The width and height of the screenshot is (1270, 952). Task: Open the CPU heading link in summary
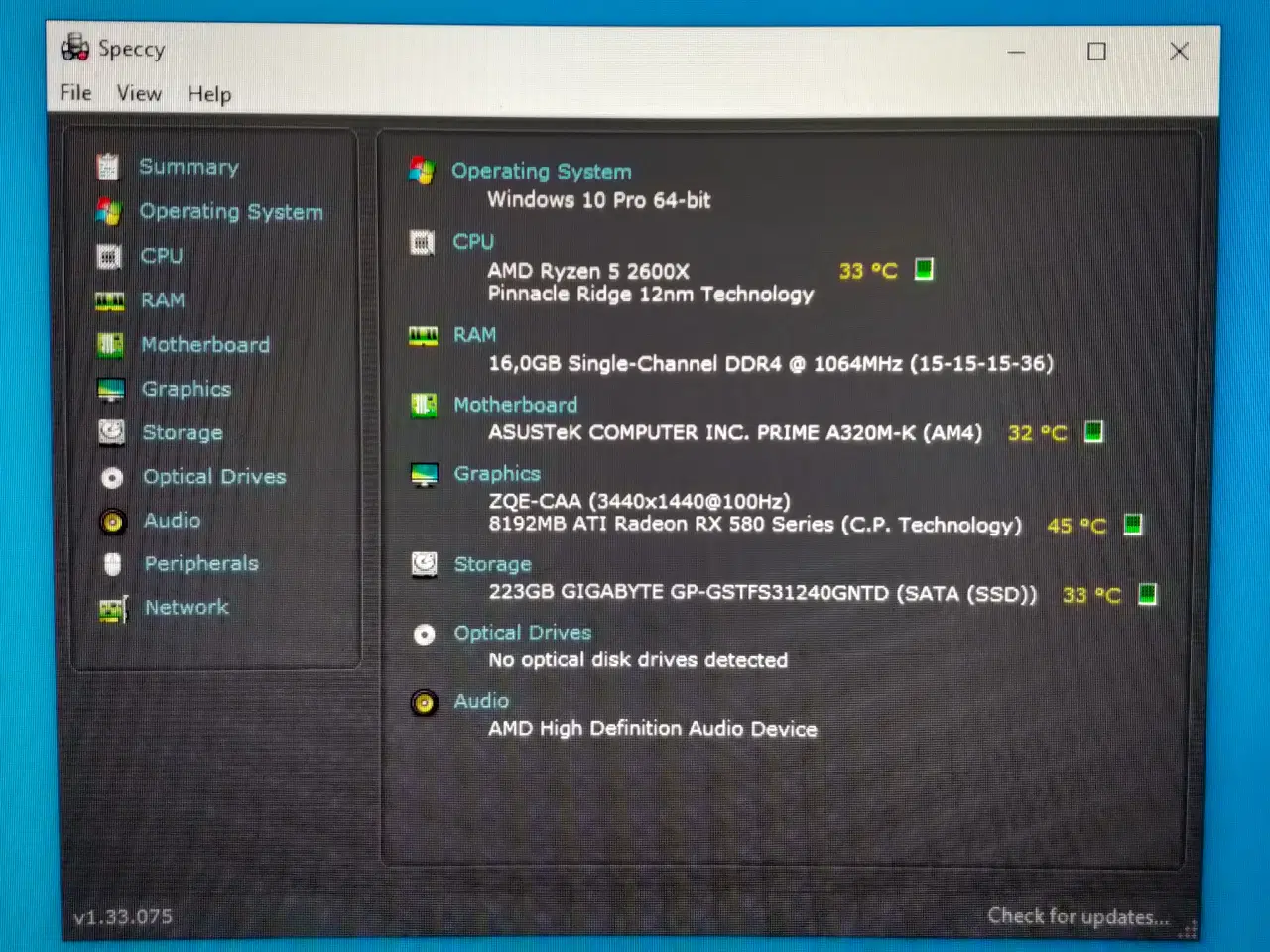pyautogui.click(x=473, y=242)
